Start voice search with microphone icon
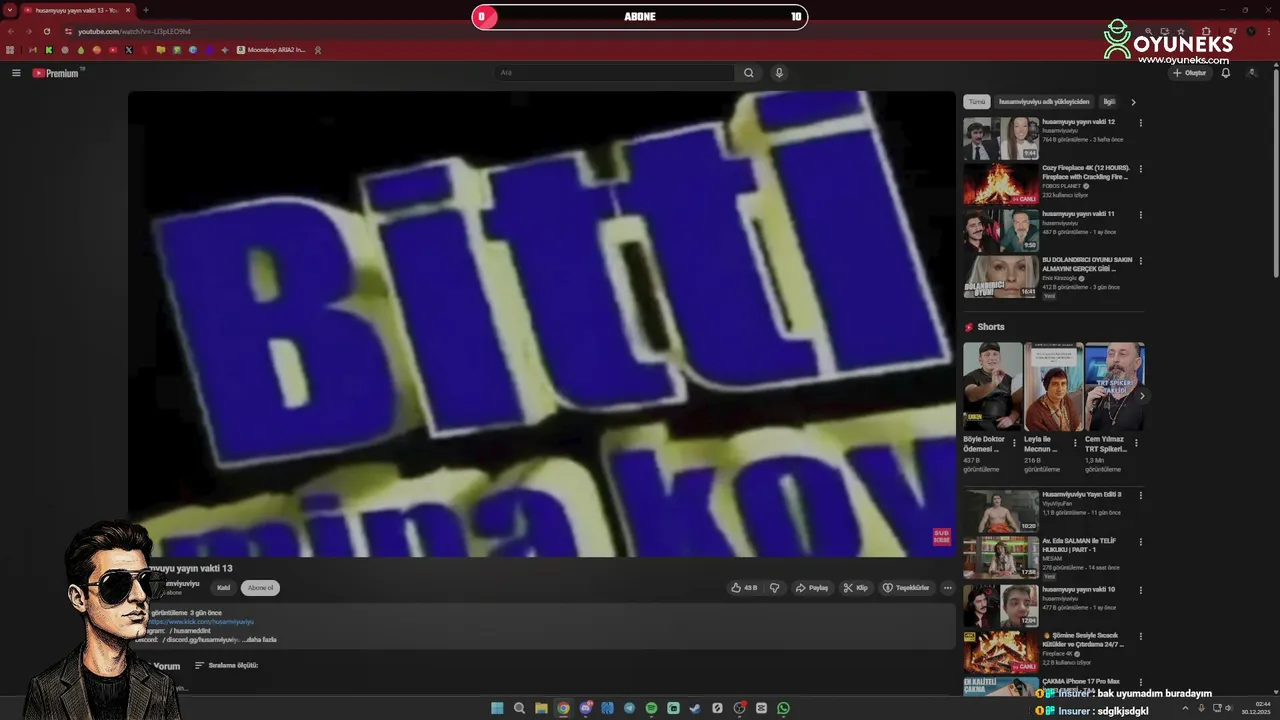The width and height of the screenshot is (1280, 720). tap(779, 73)
